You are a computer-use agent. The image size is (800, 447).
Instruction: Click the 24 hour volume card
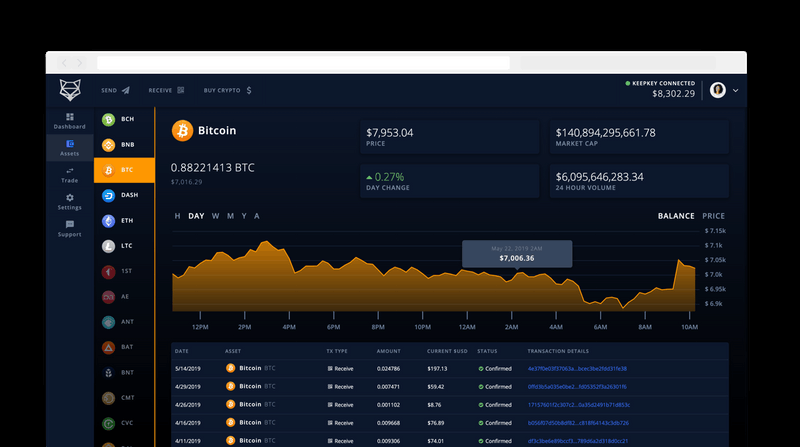(639, 181)
